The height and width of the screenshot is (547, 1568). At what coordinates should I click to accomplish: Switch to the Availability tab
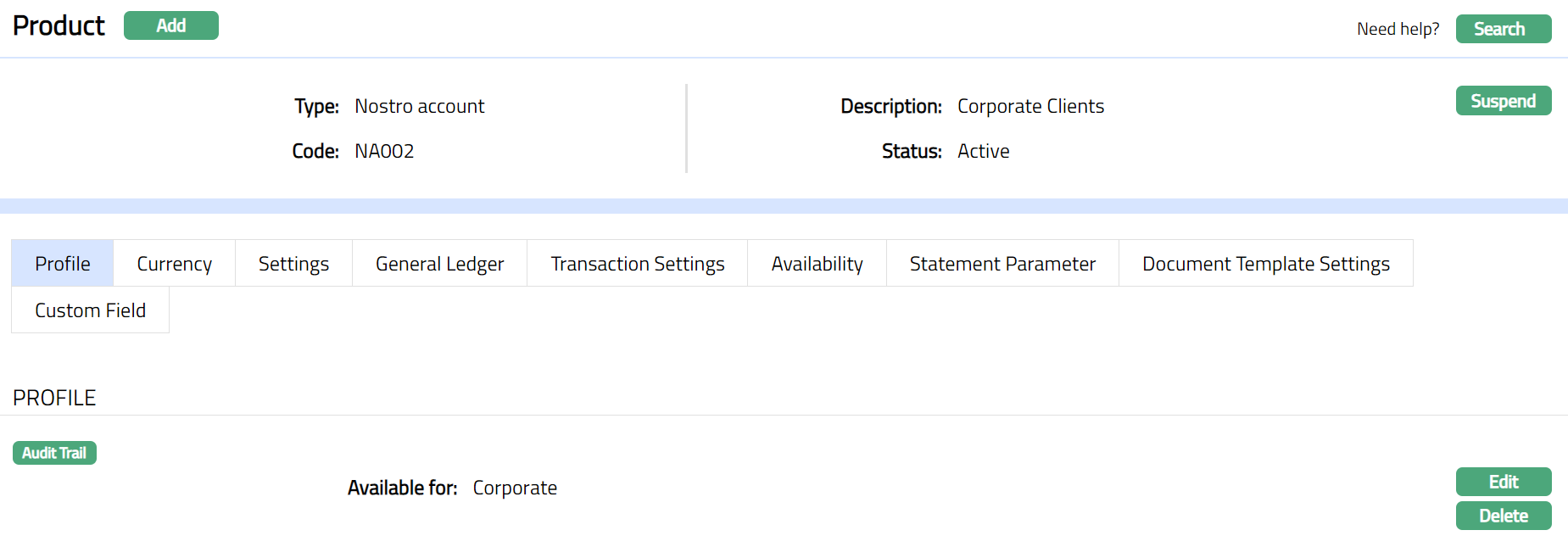click(817, 264)
